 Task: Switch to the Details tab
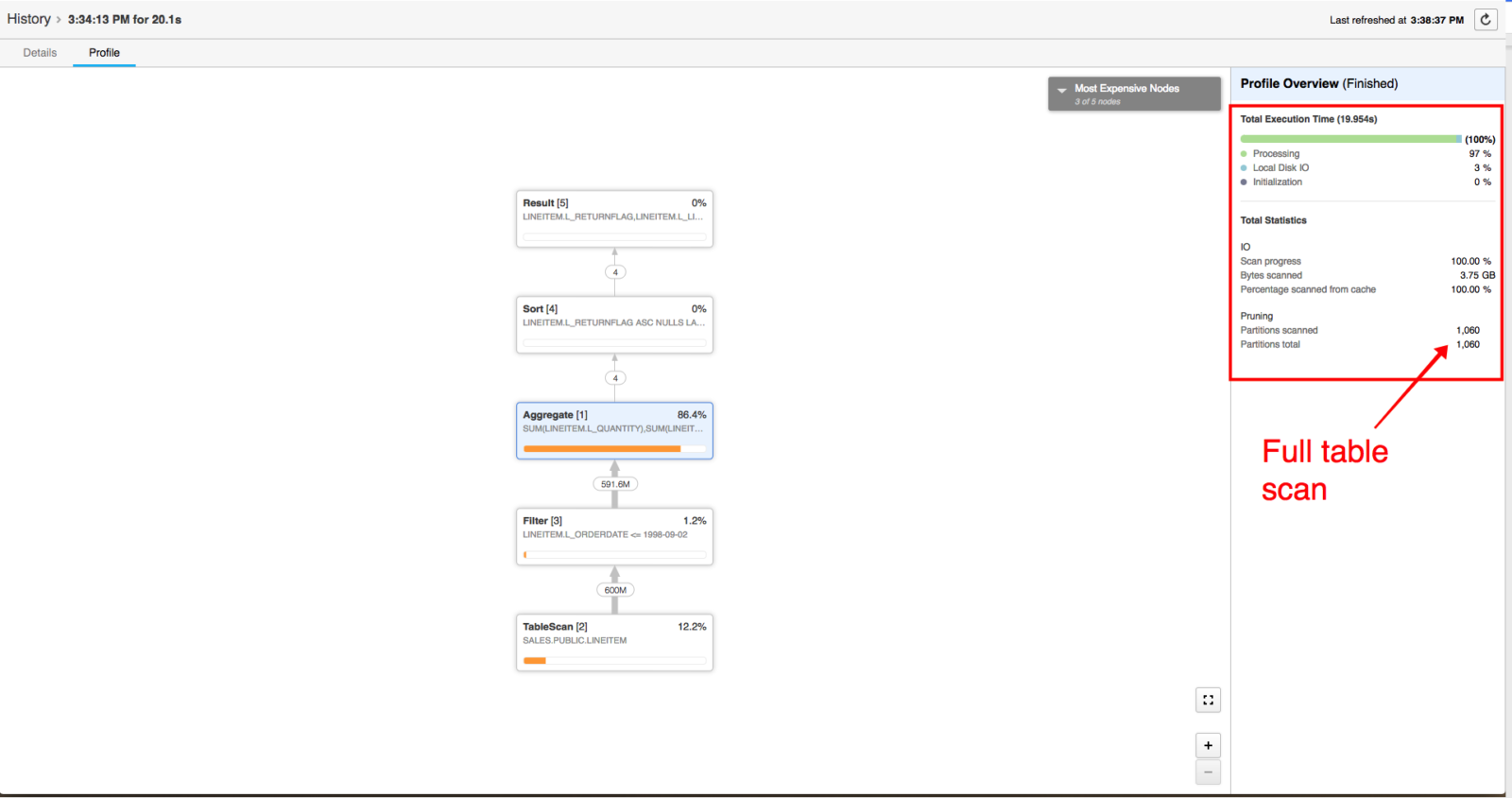point(40,53)
